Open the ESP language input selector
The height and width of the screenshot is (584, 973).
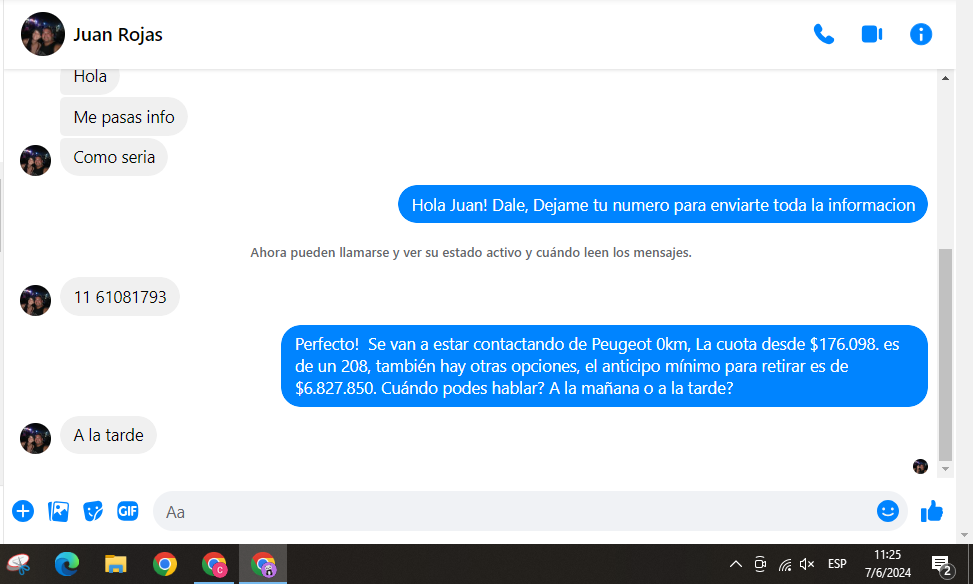click(837, 564)
